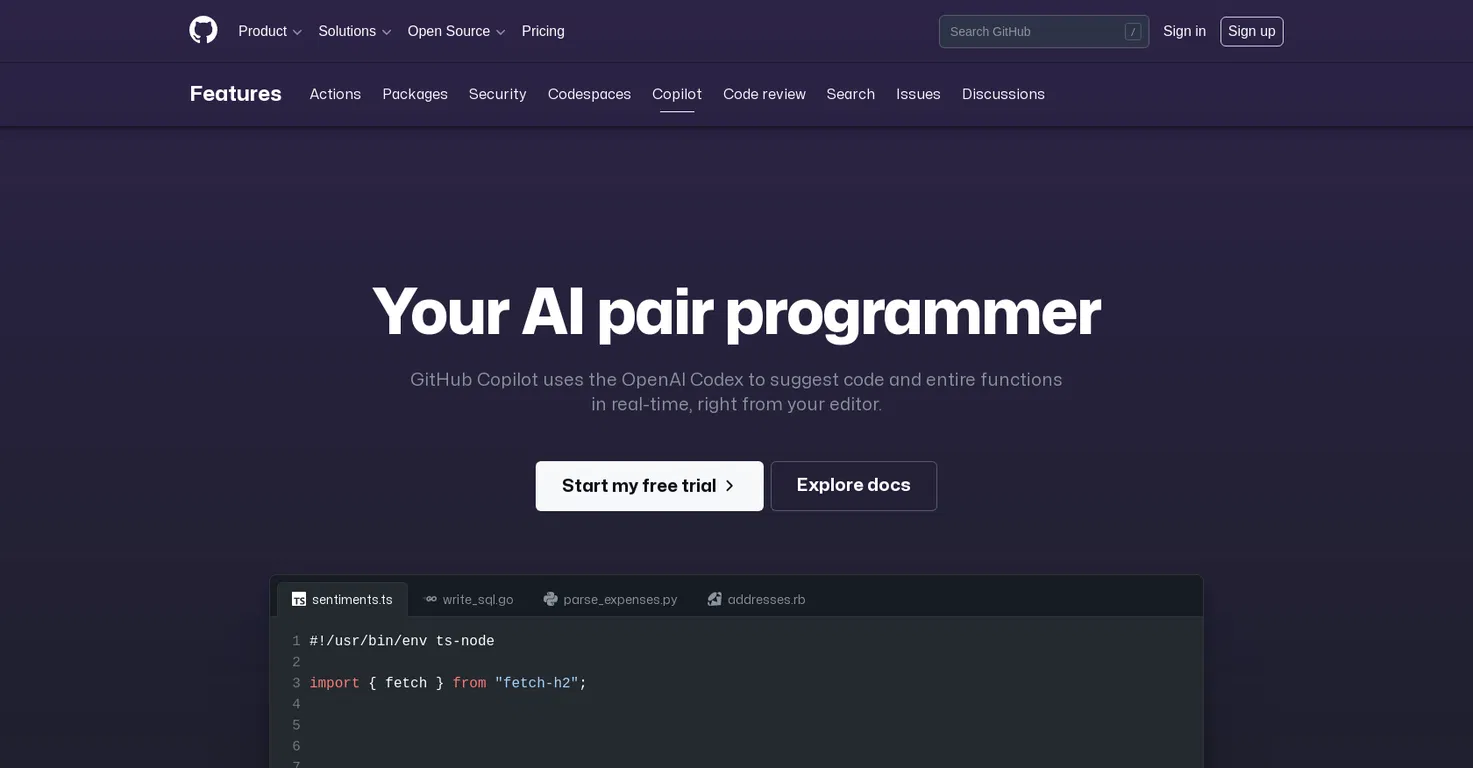Open the Security feature page
The height and width of the screenshot is (768, 1473).
coord(497,94)
